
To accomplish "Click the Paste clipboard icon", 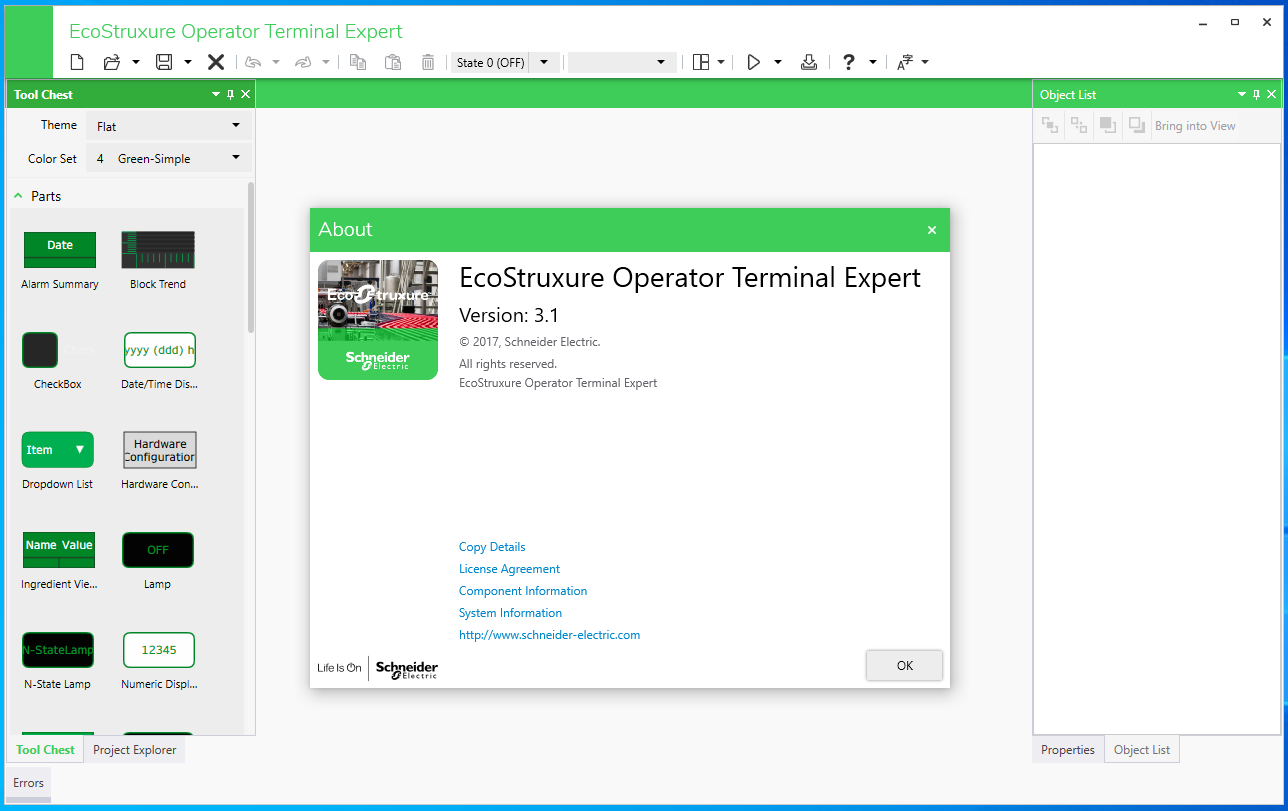I will 393,62.
